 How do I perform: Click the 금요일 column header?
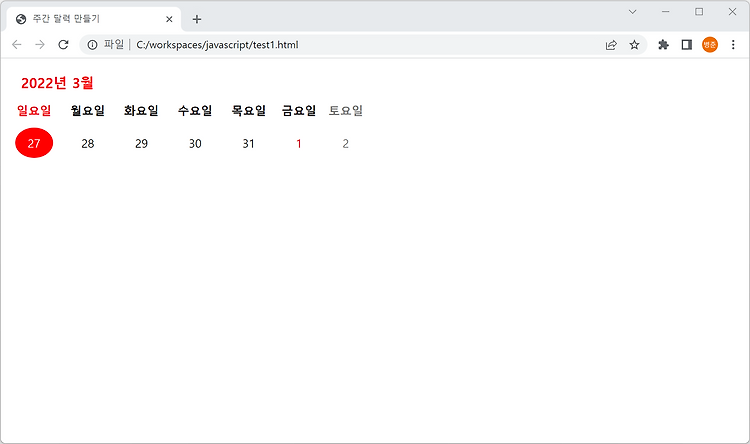(299, 111)
